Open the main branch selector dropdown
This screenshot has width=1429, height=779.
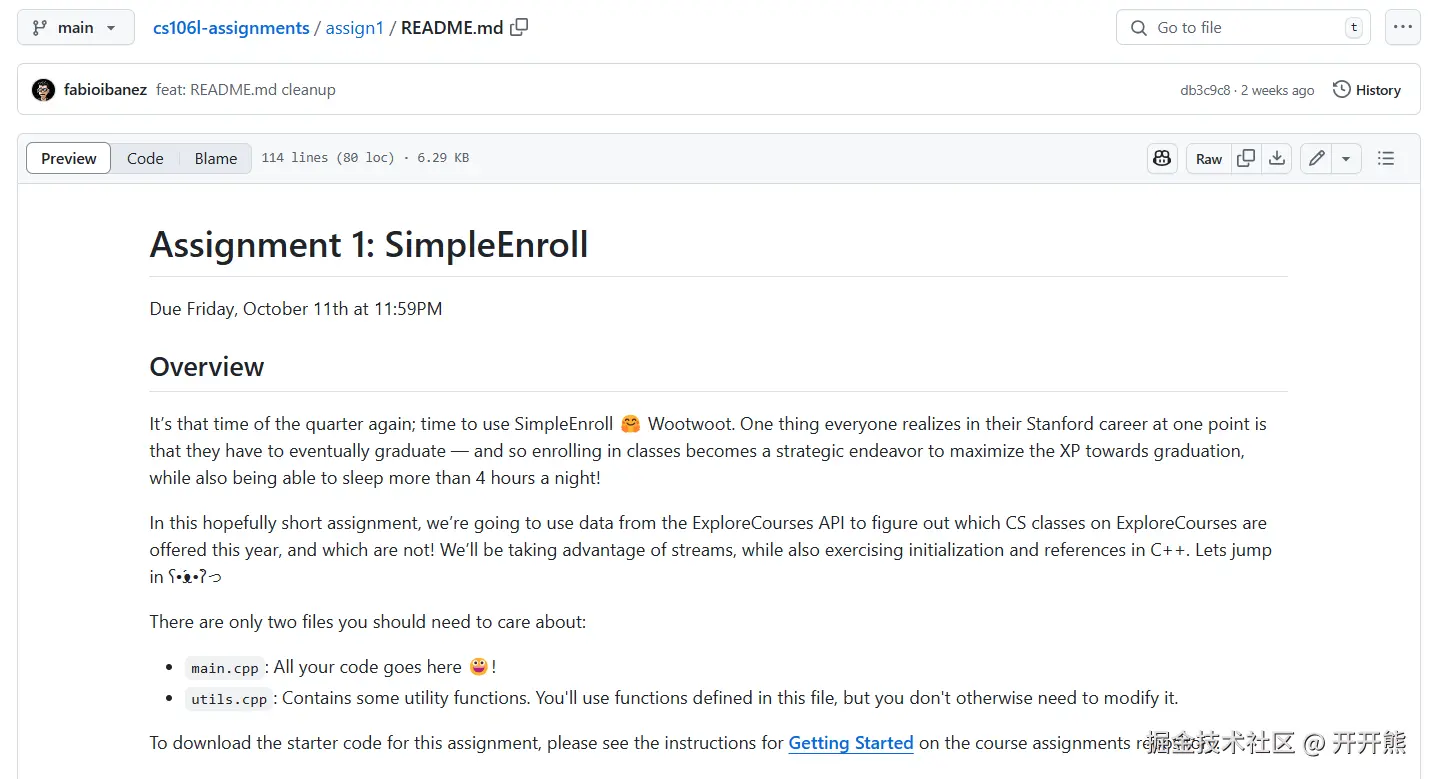[x=75, y=28]
